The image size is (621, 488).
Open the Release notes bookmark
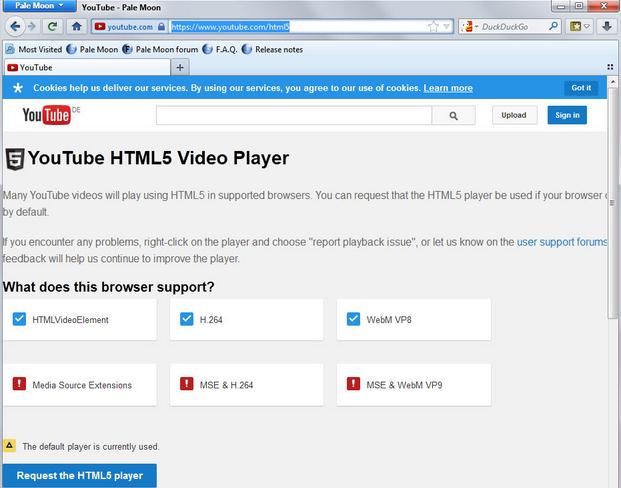click(x=272, y=50)
